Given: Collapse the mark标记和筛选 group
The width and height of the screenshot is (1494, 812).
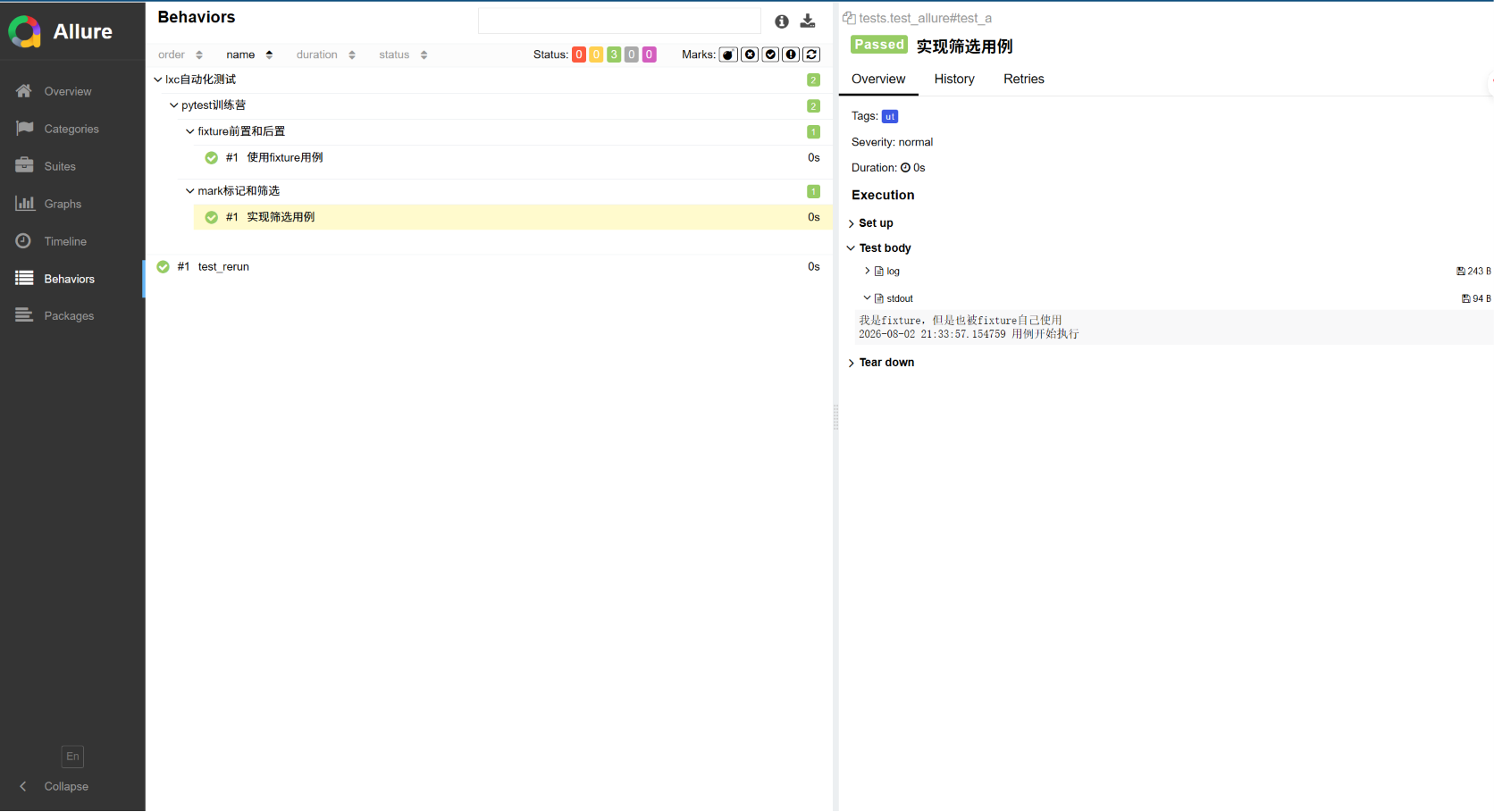Looking at the screenshot, I should [x=190, y=191].
